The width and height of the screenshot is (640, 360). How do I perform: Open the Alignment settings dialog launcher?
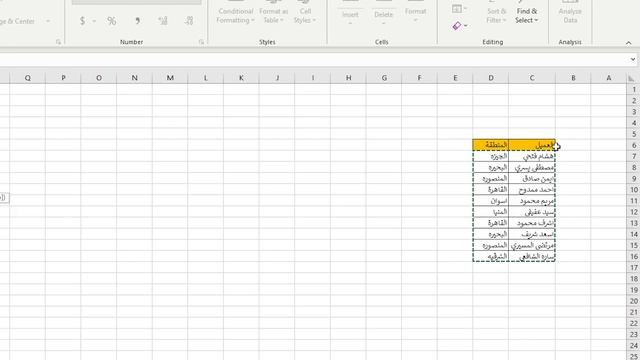(x=58, y=42)
